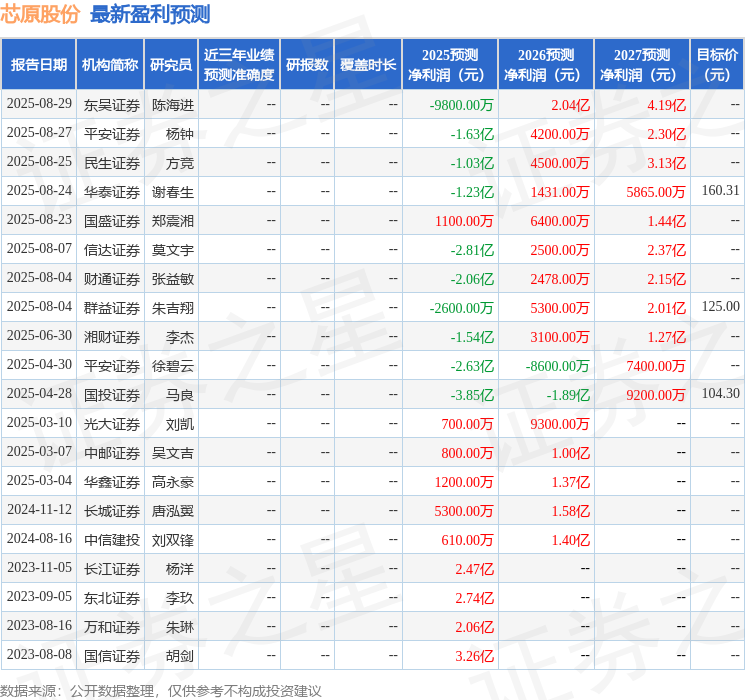Click the 2025-08-23 国盛证券 date cell
Viewport: 745px width, 700px height.
39,220
